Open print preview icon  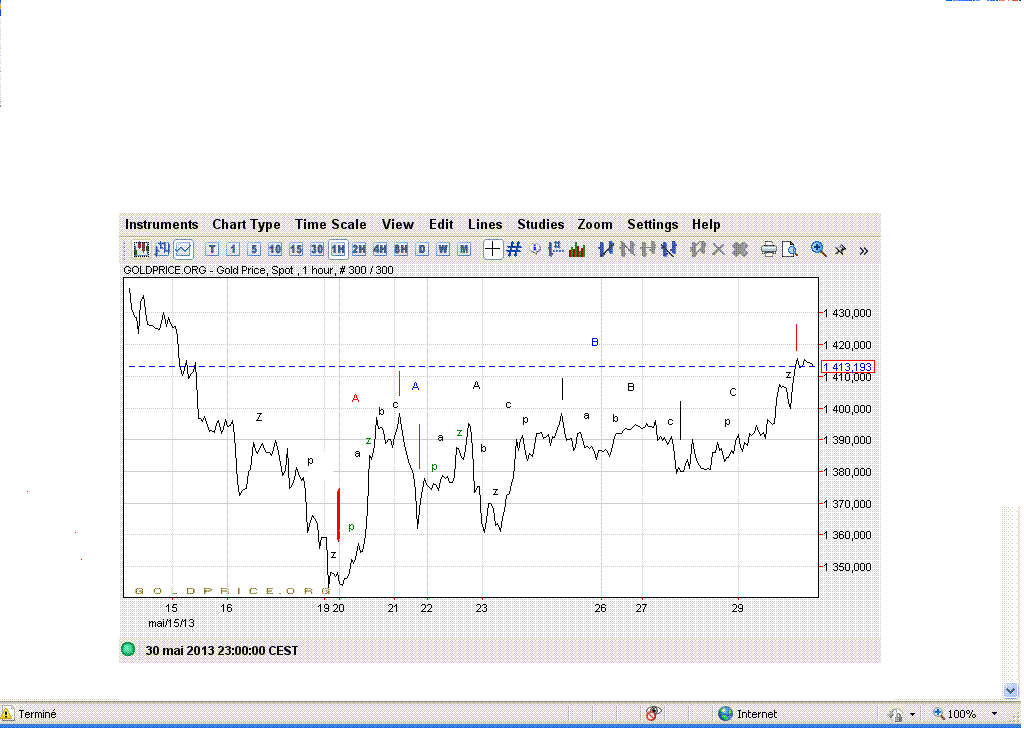point(790,249)
